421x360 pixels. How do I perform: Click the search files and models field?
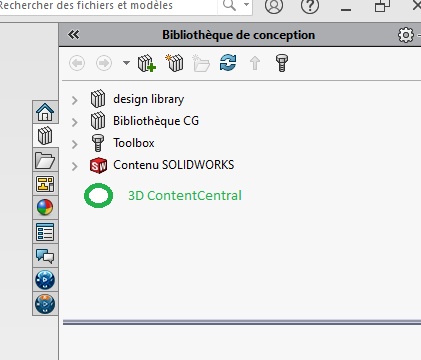click(x=108, y=6)
